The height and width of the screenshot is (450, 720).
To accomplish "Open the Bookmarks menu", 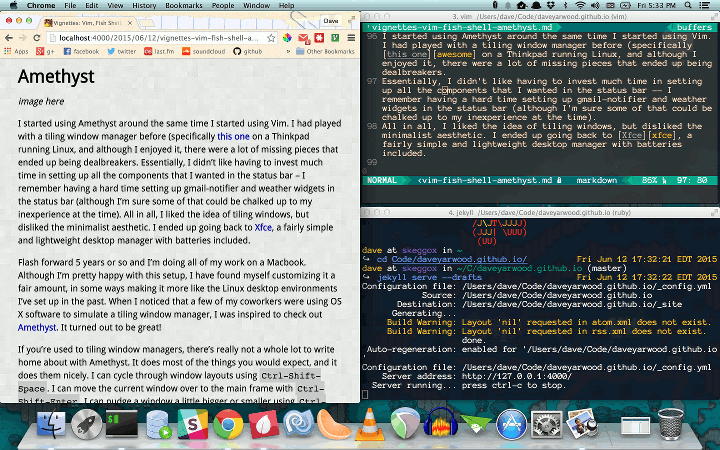I will pos(184,6).
